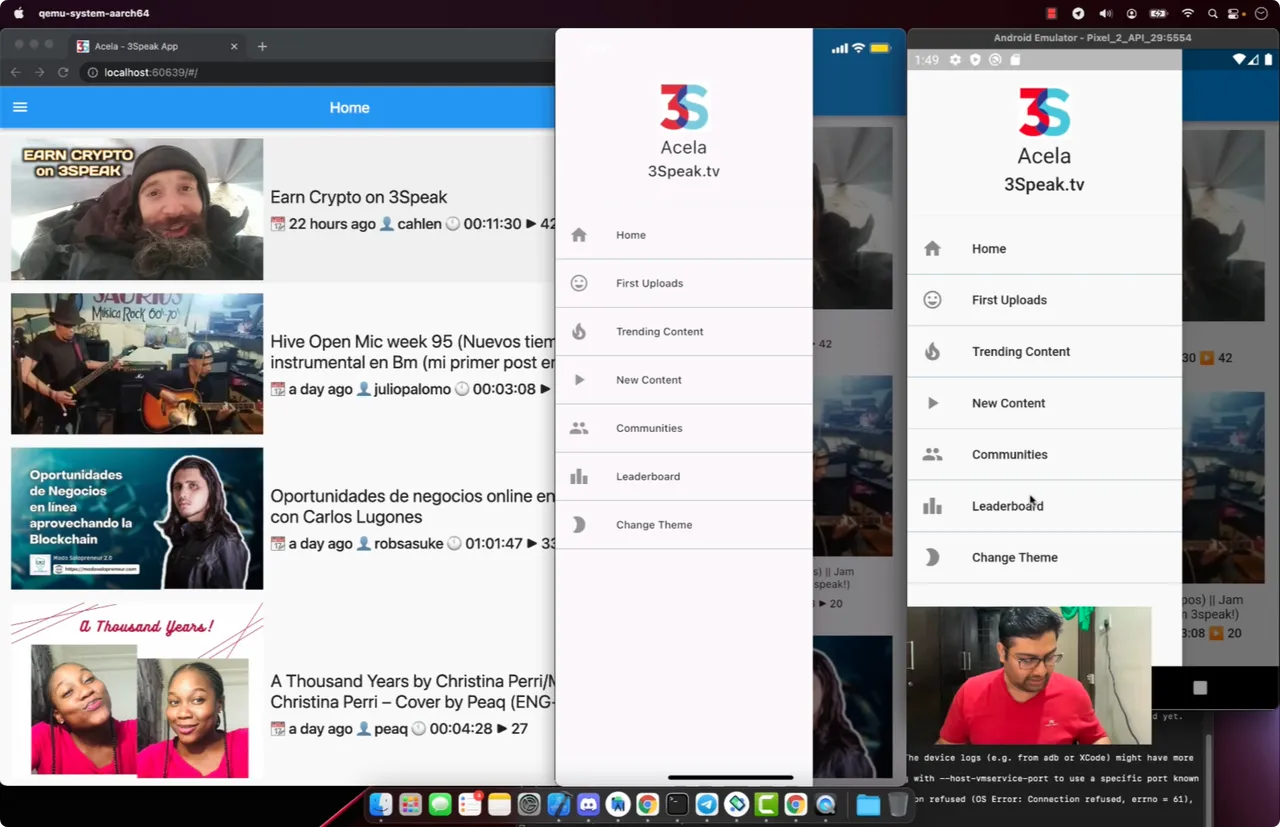The width and height of the screenshot is (1280, 827).
Task: Reload the localhost page in Chrome
Action: 63,72
